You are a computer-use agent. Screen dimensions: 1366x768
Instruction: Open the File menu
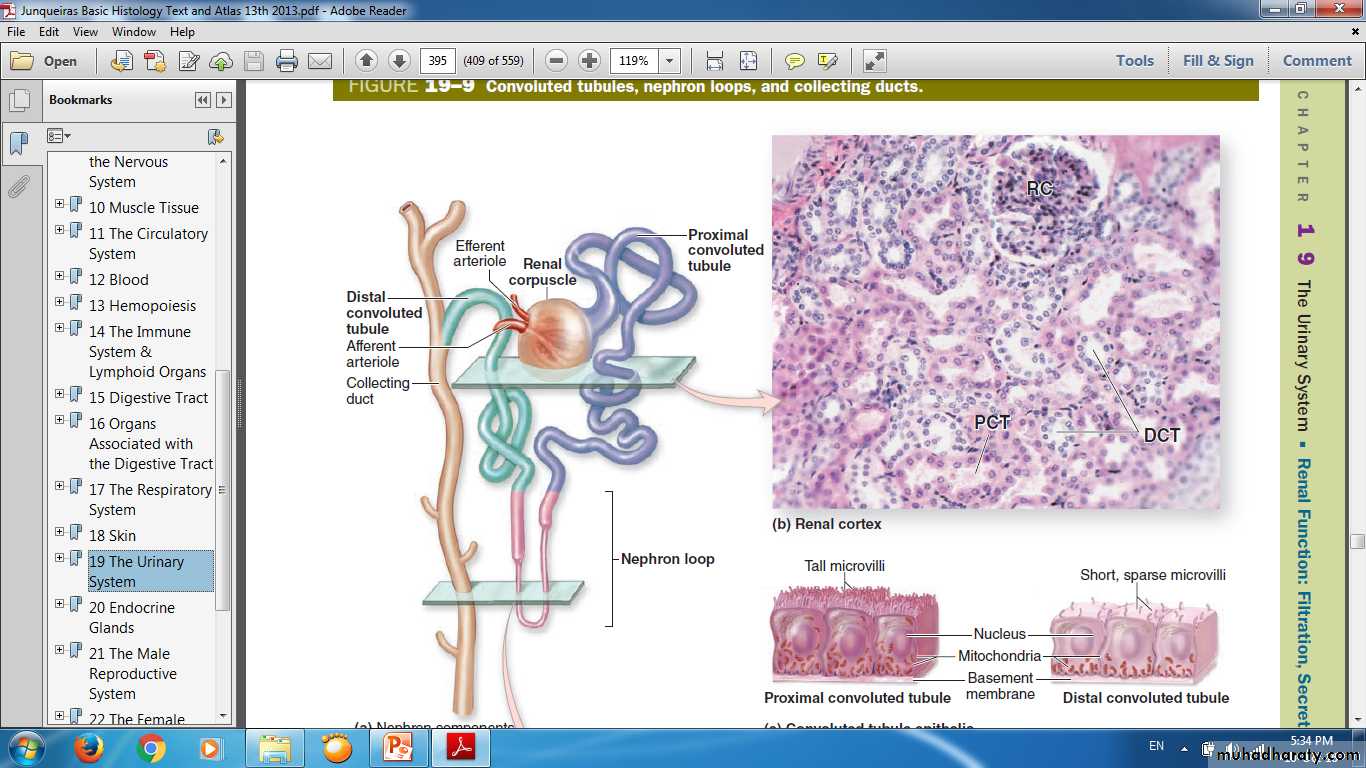pyautogui.click(x=16, y=32)
